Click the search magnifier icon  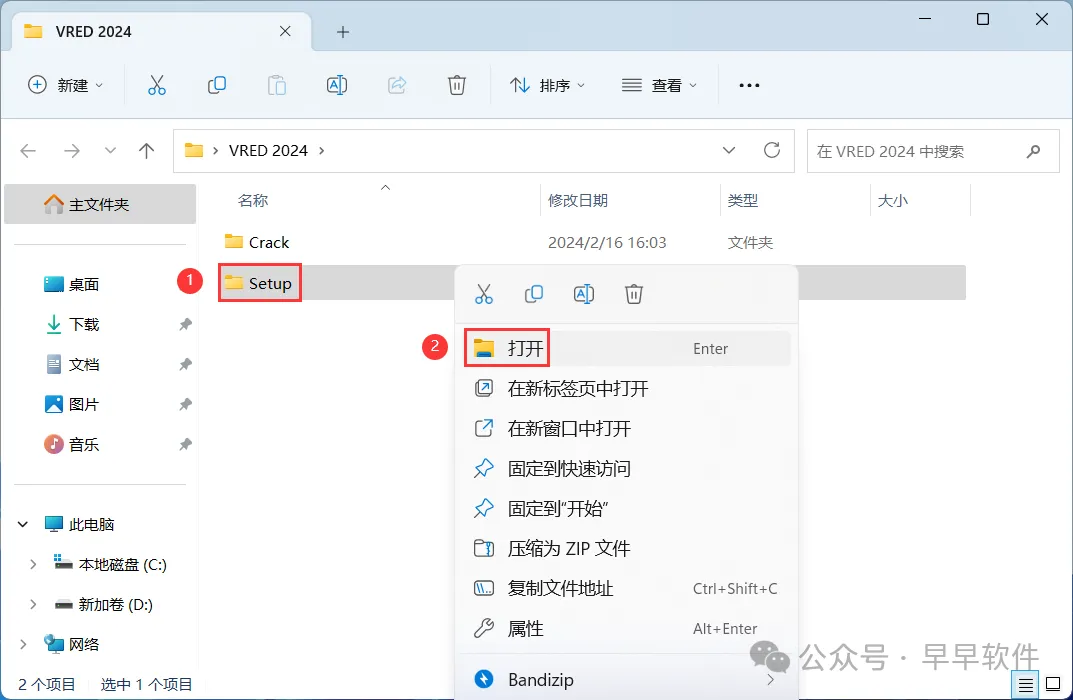click(x=1033, y=151)
